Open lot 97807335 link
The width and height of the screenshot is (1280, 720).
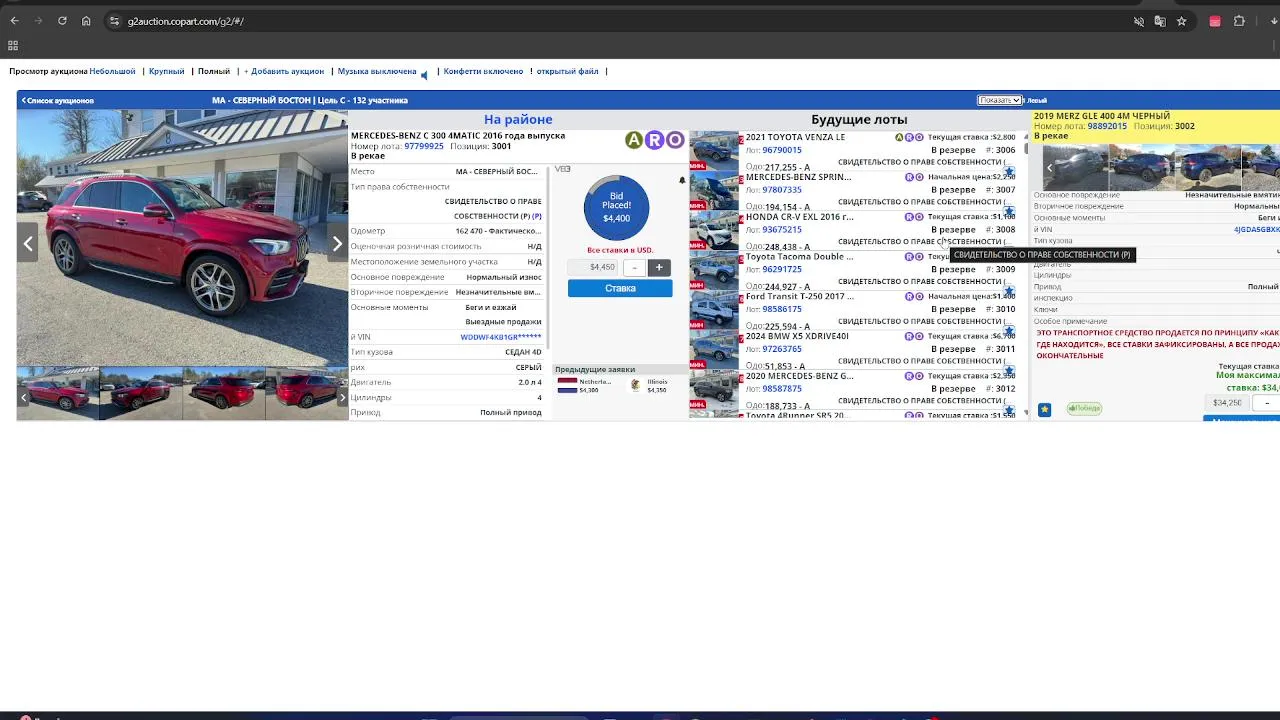click(782, 190)
